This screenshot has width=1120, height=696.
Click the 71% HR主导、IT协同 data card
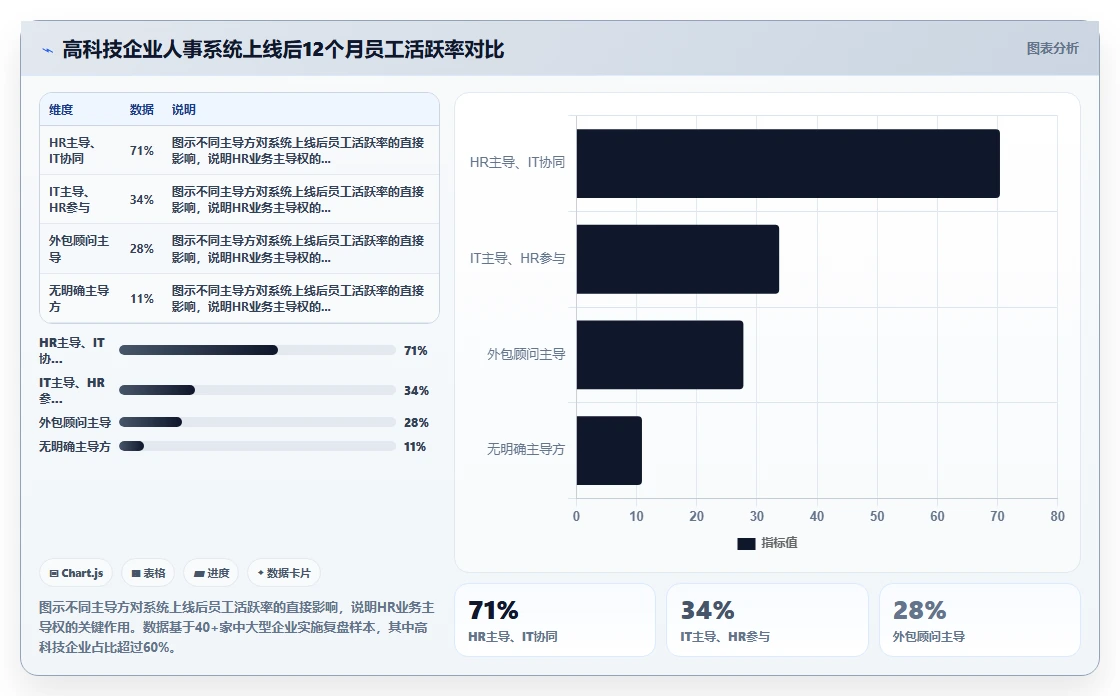[555, 620]
